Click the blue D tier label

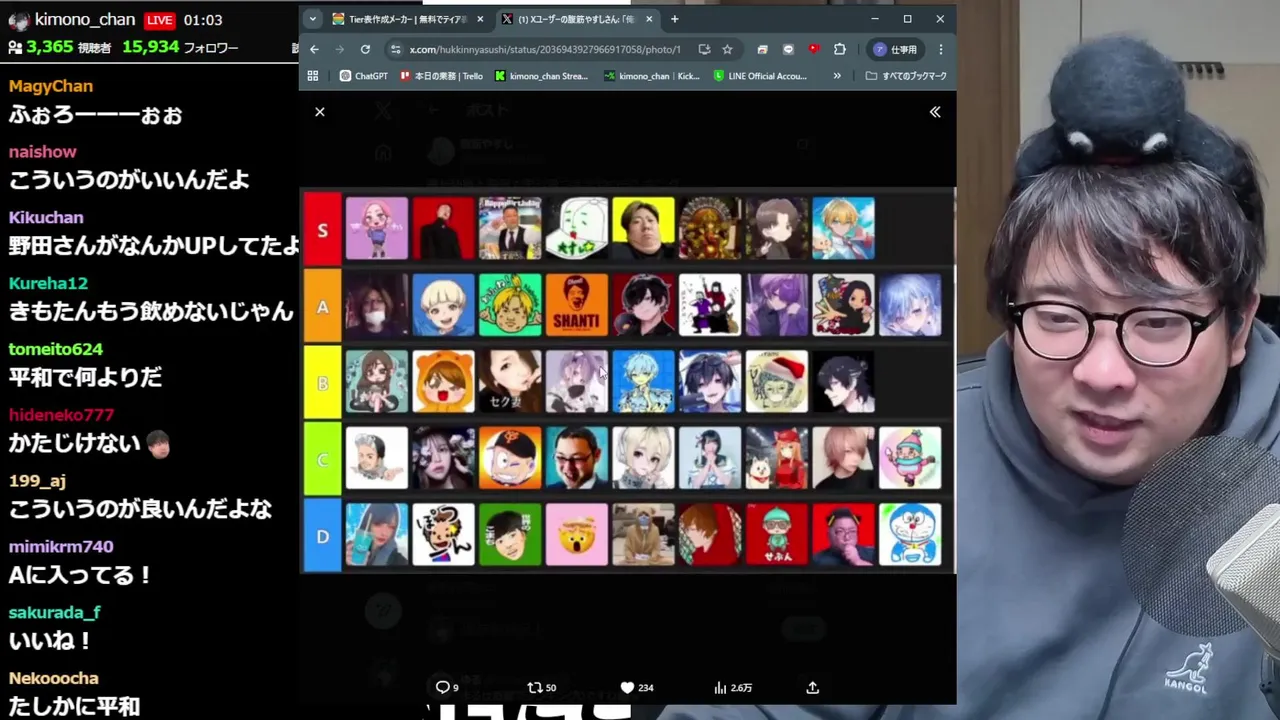[322, 536]
